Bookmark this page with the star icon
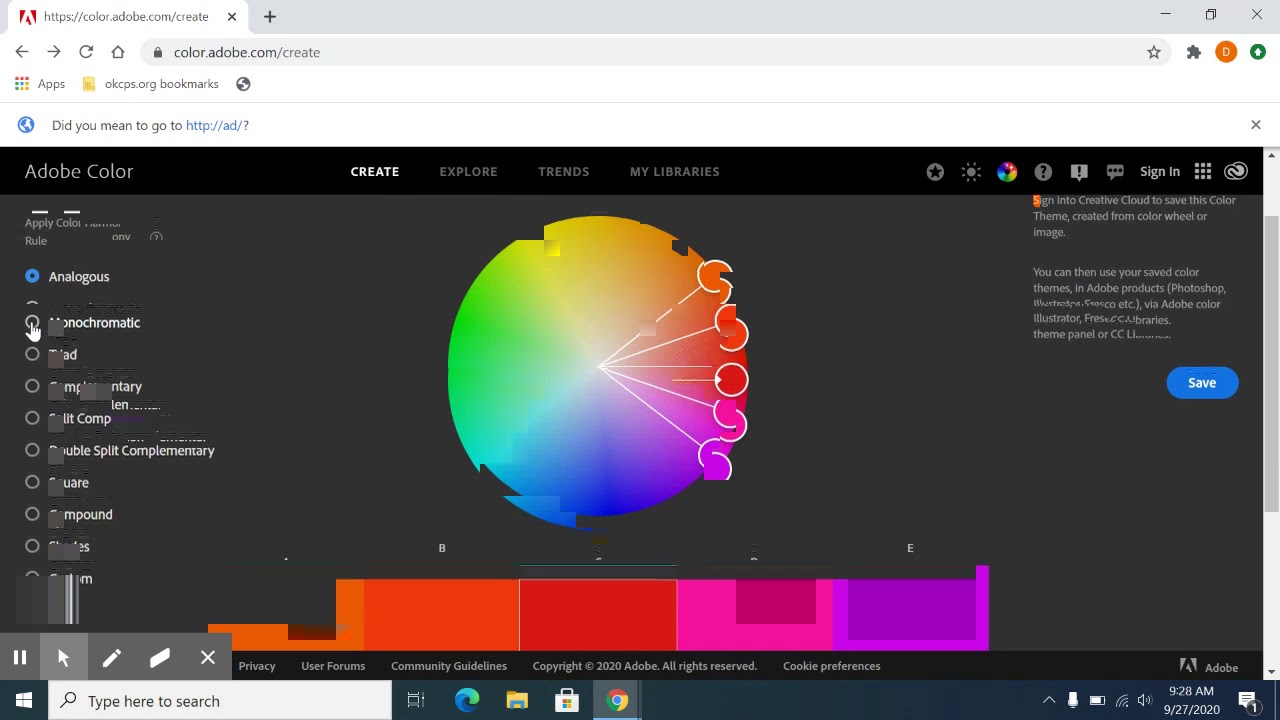Screen dimensions: 1280x720 (x=1154, y=52)
